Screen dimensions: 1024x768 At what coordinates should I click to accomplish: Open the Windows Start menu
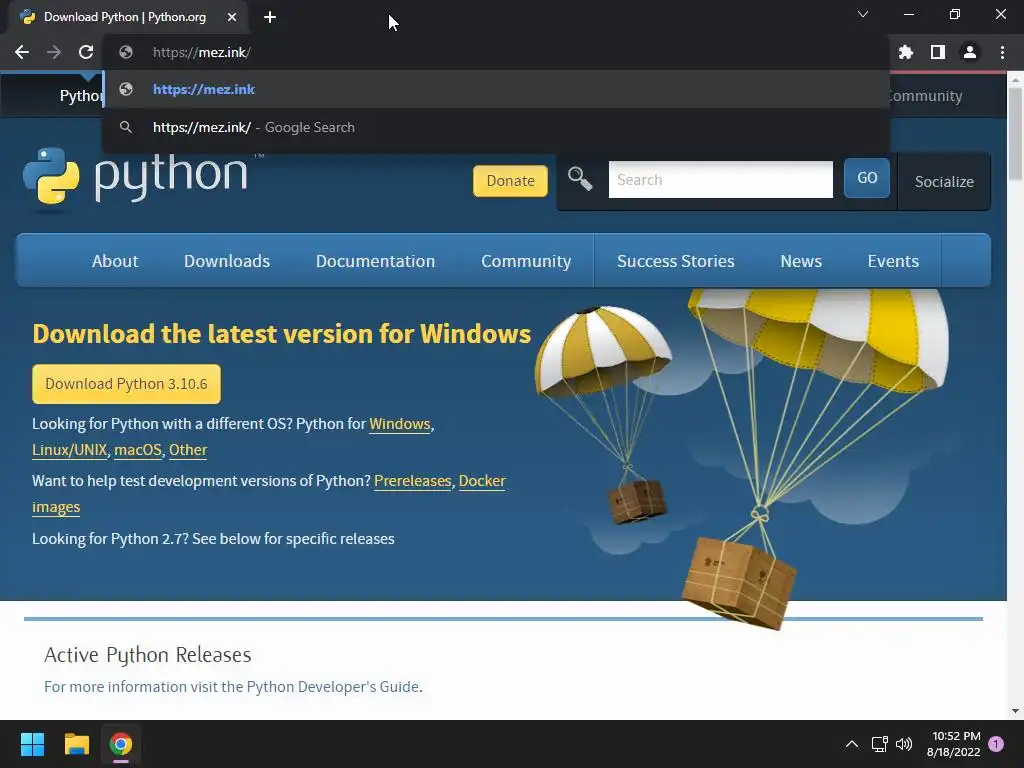[x=32, y=744]
